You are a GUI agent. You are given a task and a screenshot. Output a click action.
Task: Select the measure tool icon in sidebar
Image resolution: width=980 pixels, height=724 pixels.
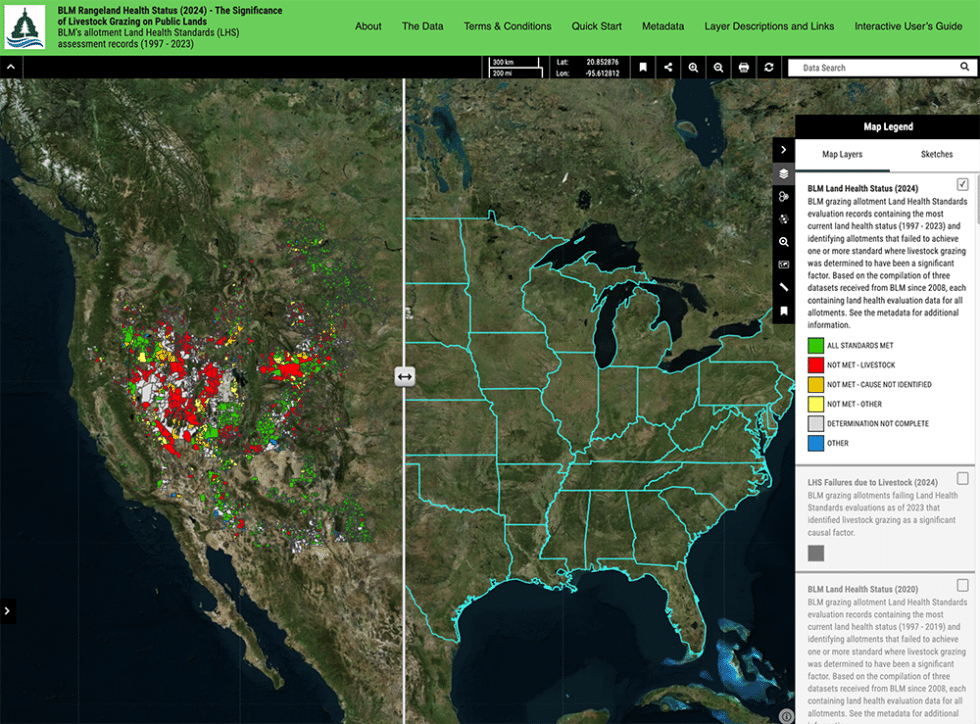click(782, 286)
